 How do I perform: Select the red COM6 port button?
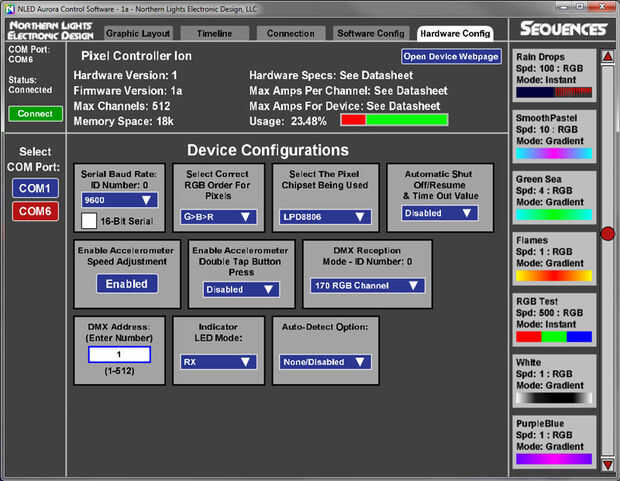[35, 211]
